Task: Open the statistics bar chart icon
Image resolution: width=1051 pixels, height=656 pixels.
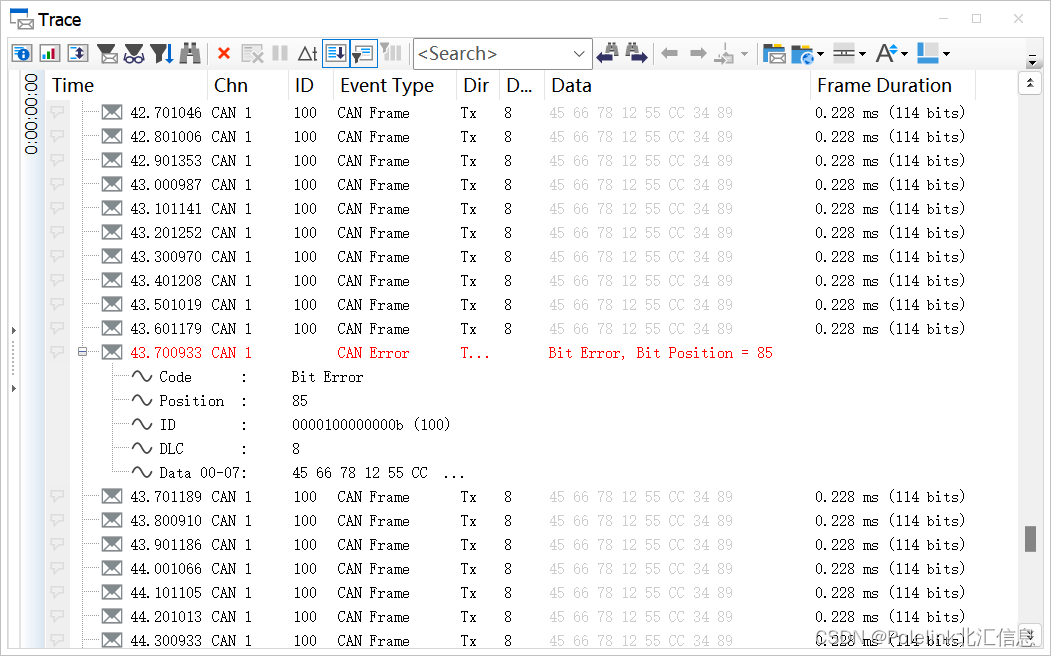Action: (x=50, y=53)
